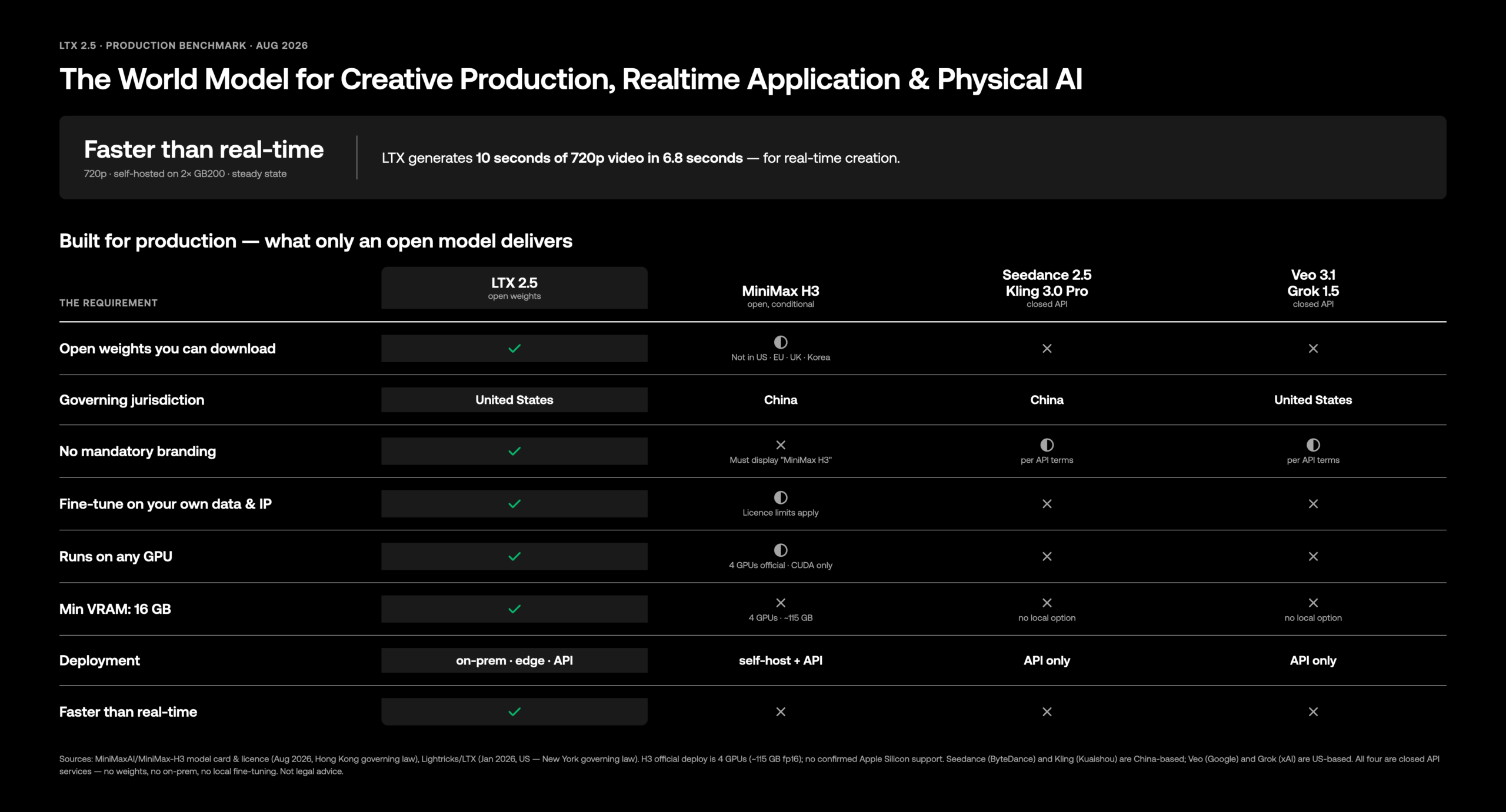Click the 'Licence limits apply' note
This screenshot has height=812, width=1506.
coord(781,513)
